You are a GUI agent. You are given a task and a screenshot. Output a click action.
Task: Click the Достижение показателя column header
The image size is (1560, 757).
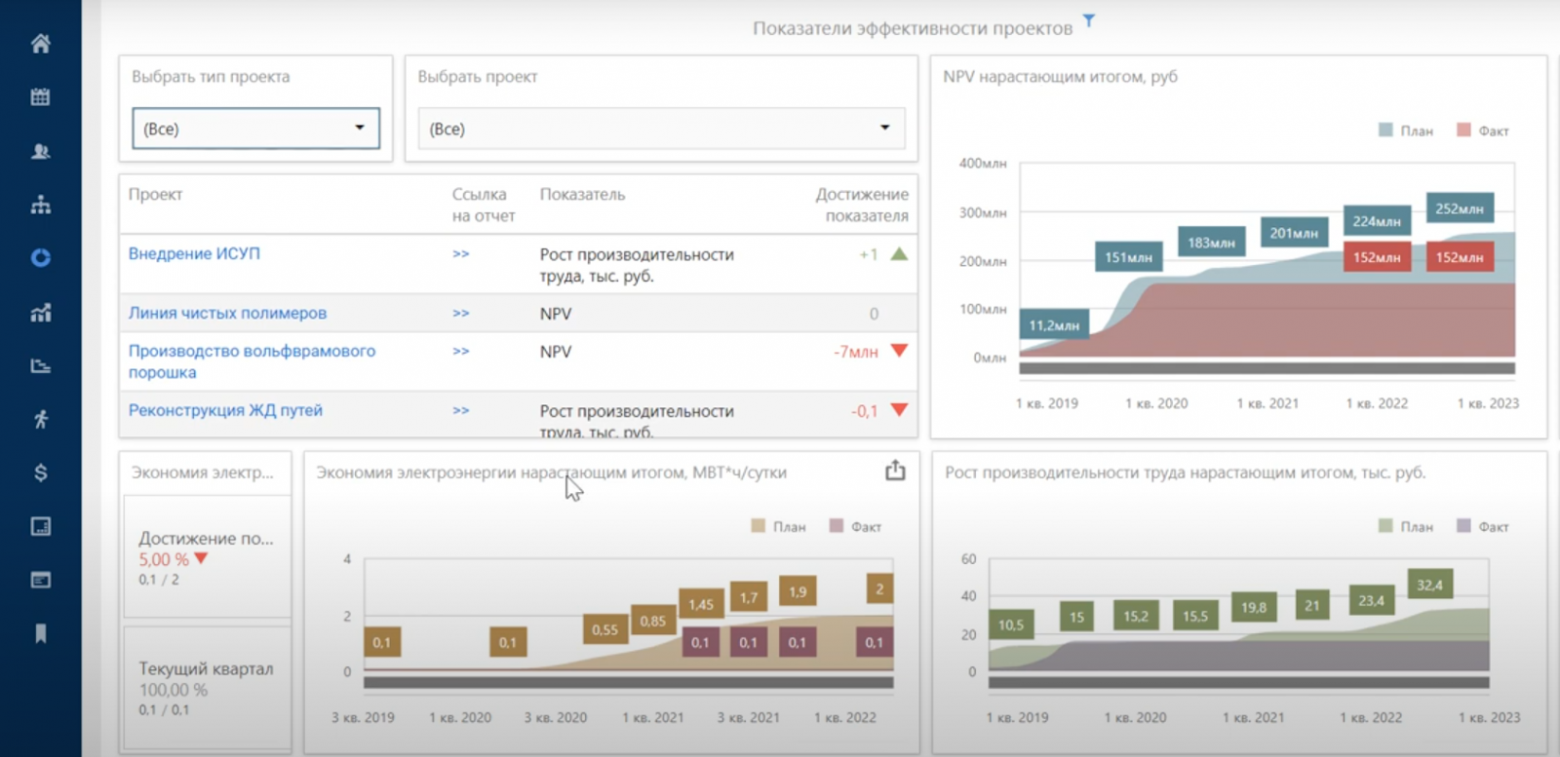coord(861,205)
